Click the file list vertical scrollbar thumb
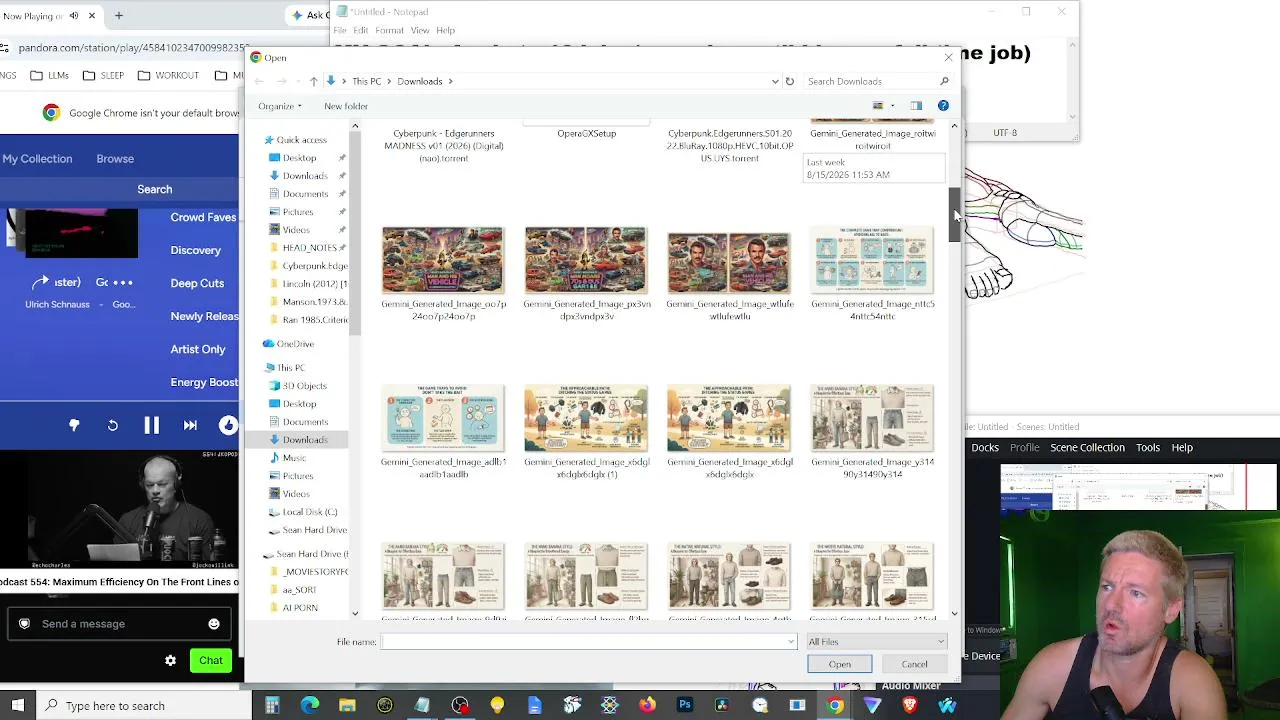 tap(954, 214)
